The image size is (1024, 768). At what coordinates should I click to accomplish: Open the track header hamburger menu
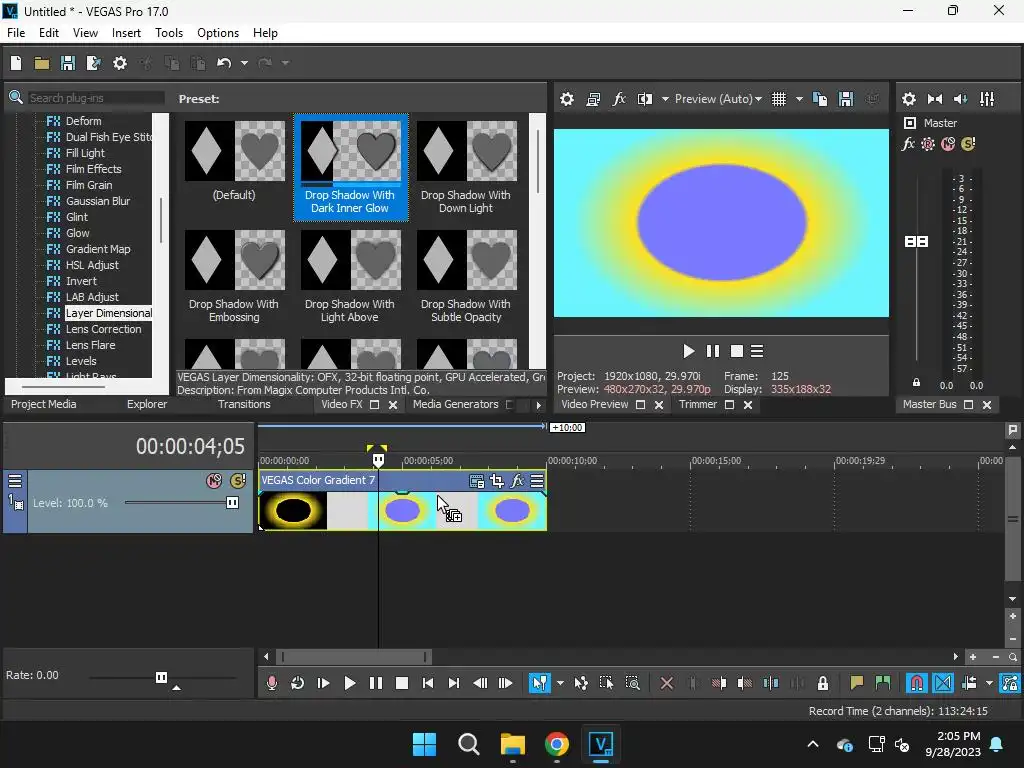(x=15, y=481)
